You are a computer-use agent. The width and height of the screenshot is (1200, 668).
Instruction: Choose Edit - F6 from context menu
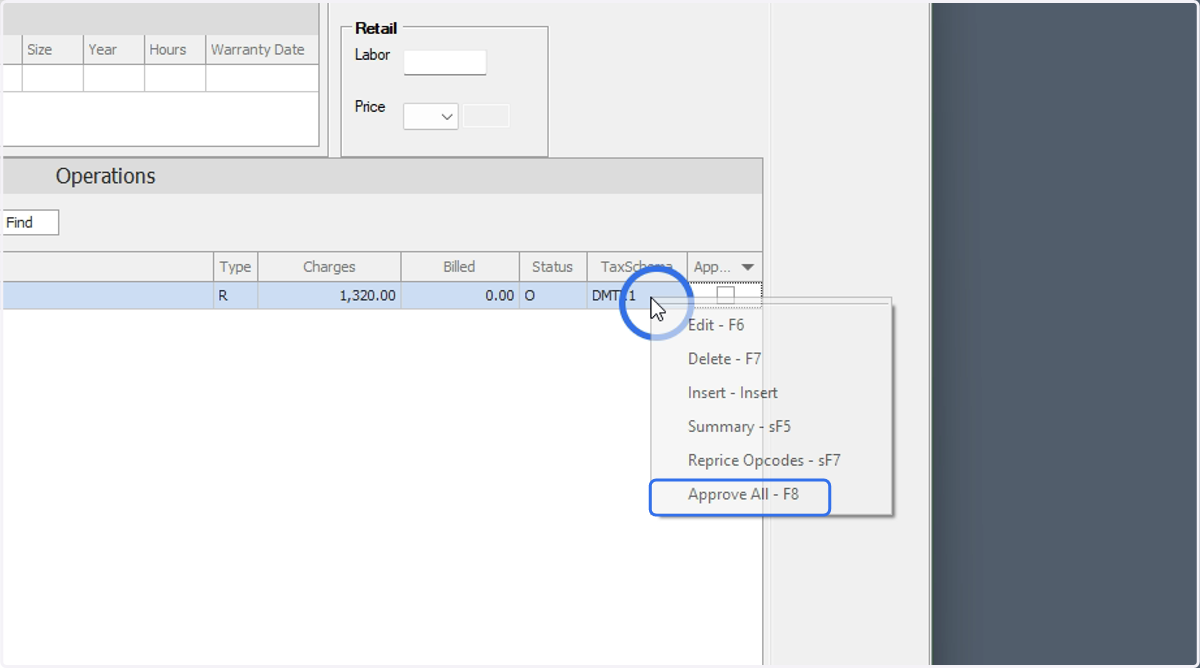click(716, 325)
